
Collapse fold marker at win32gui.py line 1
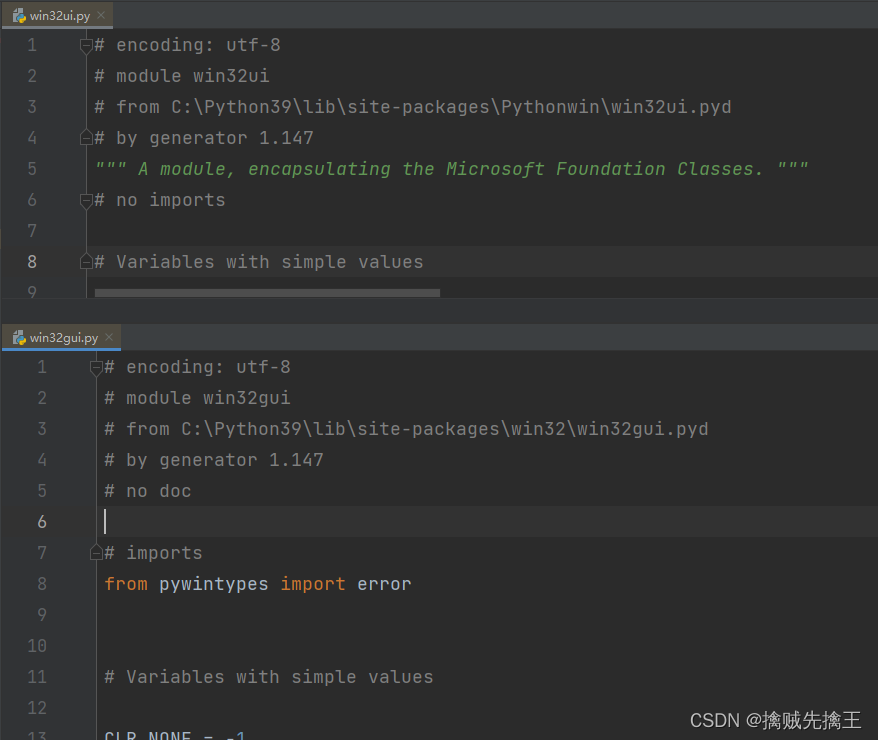click(x=96, y=367)
